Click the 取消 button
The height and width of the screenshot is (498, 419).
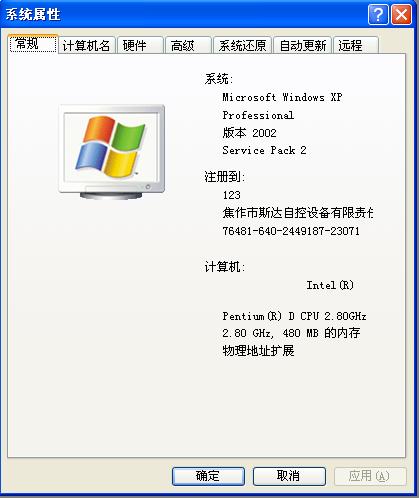coord(289,476)
